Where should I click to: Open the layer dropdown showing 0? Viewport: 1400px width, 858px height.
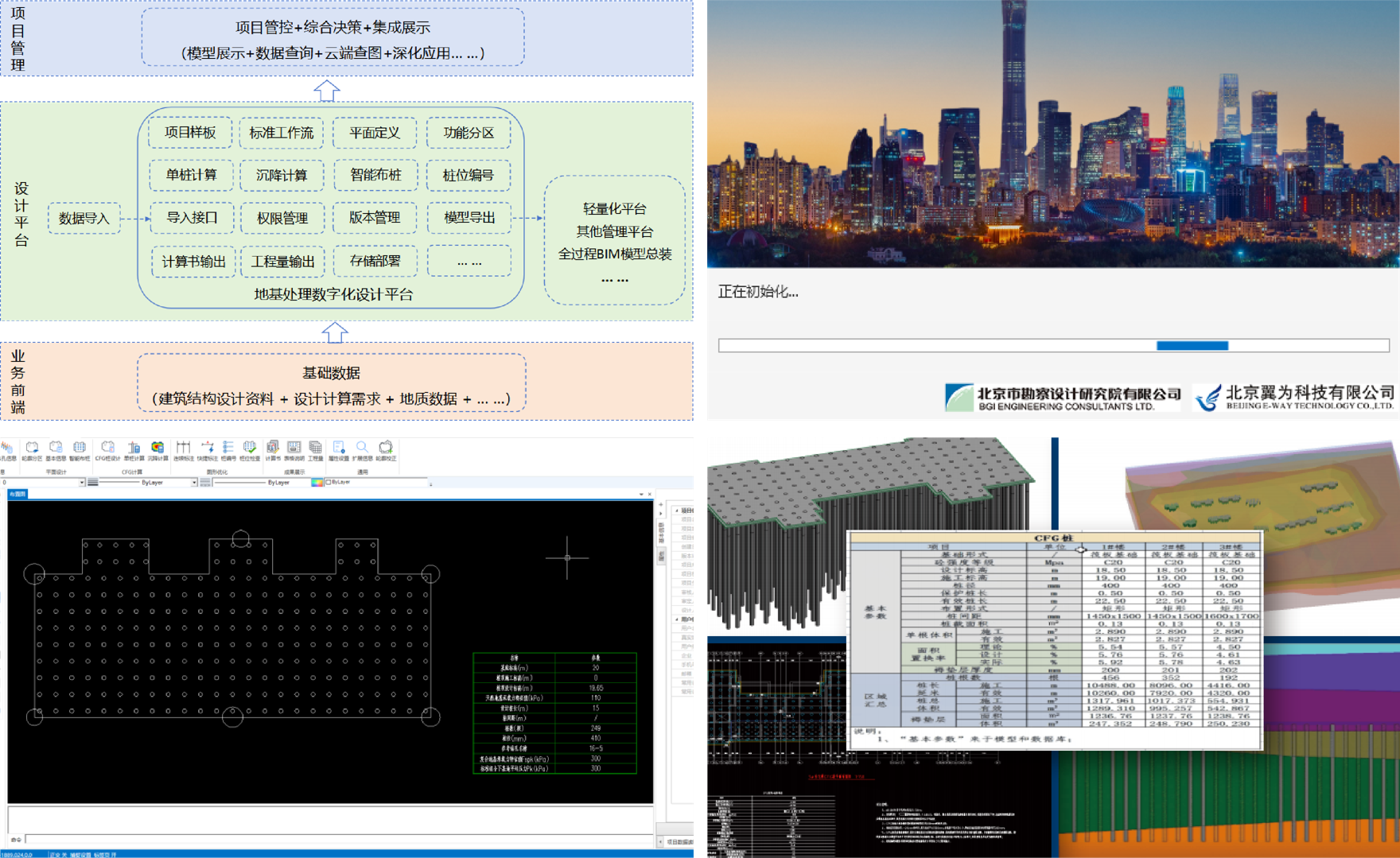click(x=81, y=483)
